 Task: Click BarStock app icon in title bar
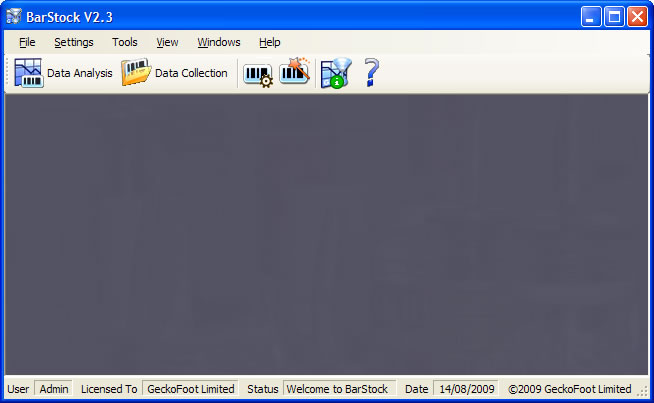pyautogui.click(x=14, y=16)
